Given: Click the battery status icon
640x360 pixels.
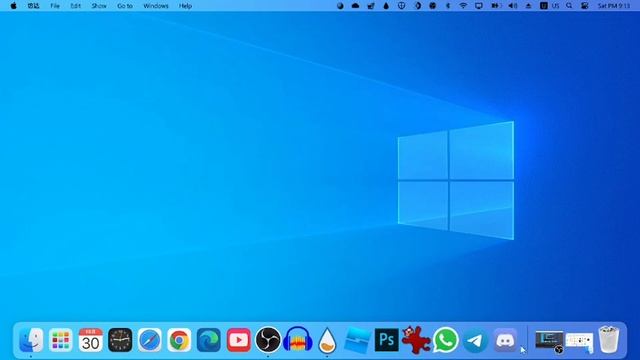Looking at the screenshot, I should pyautogui.click(x=495, y=6).
